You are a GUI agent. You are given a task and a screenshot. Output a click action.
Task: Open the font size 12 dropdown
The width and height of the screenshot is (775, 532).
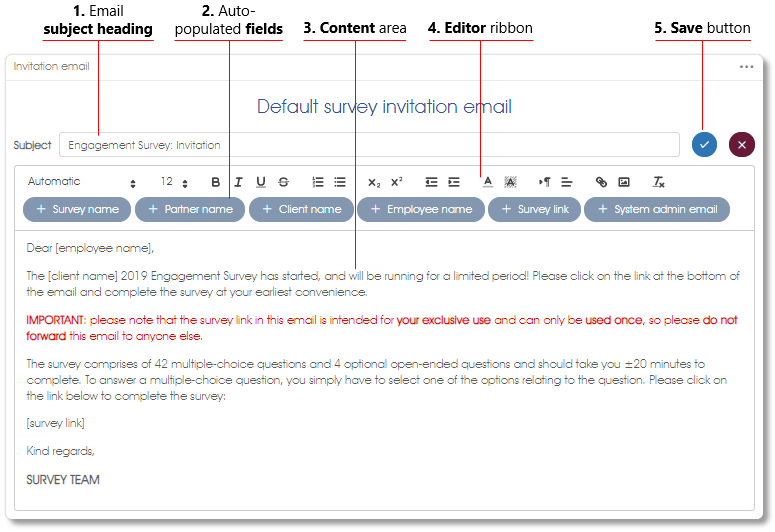point(174,182)
